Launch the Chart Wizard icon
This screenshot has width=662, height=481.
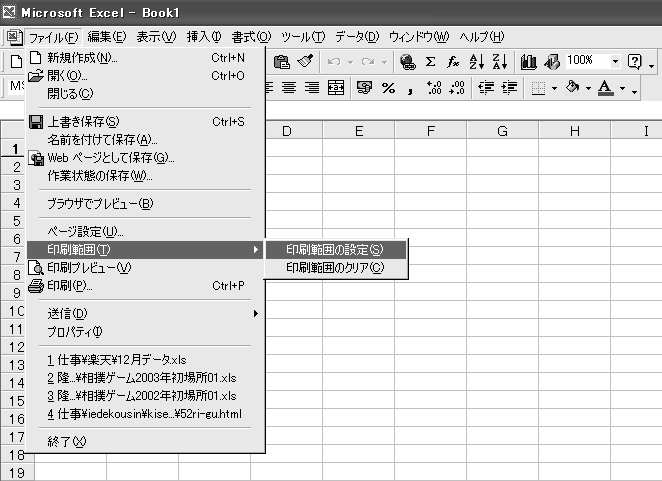(x=529, y=62)
